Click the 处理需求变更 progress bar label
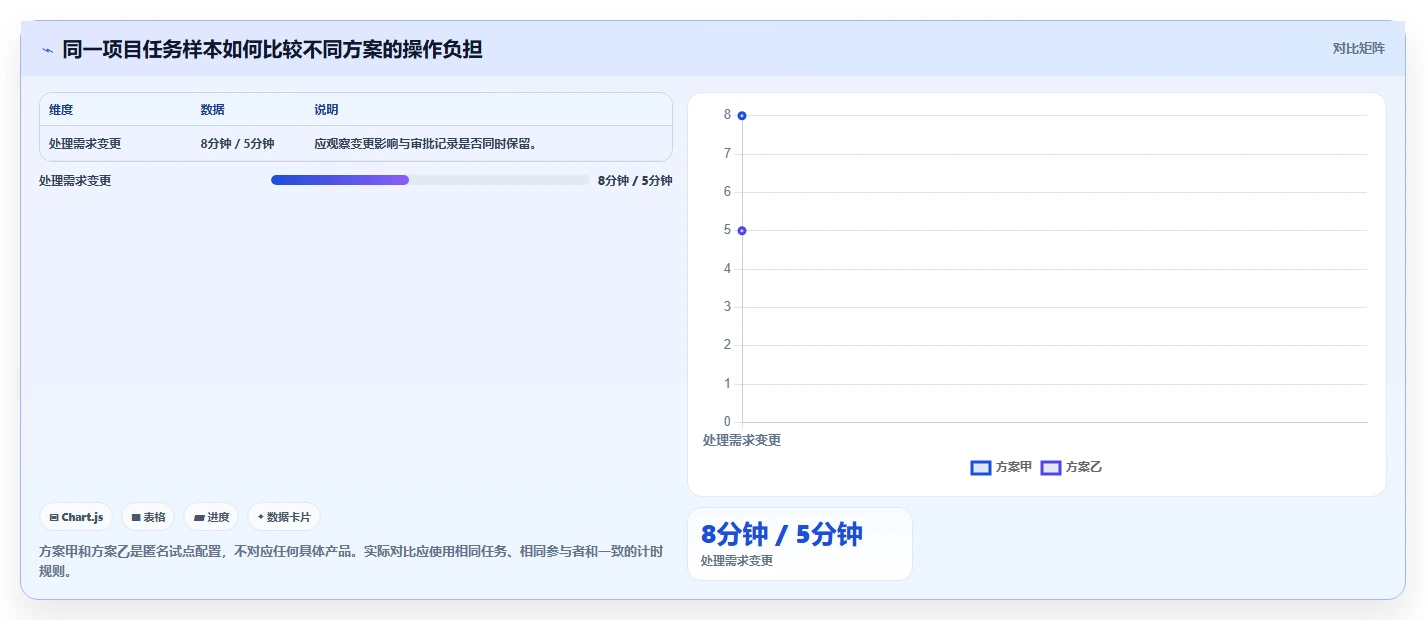The height and width of the screenshot is (620, 1426). pyautogui.click(x=75, y=181)
